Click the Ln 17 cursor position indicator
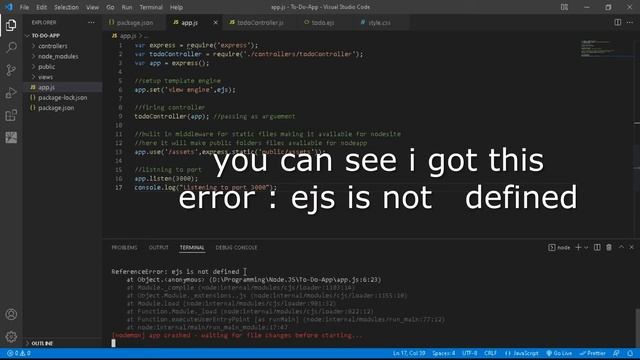The width and height of the screenshot is (640, 360). tap(409, 353)
